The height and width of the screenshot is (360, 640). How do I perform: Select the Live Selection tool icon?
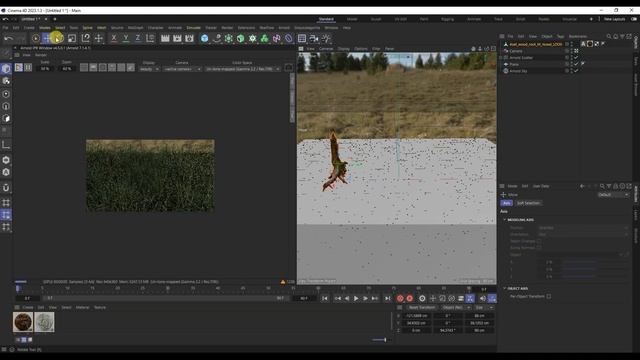tap(36, 38)
